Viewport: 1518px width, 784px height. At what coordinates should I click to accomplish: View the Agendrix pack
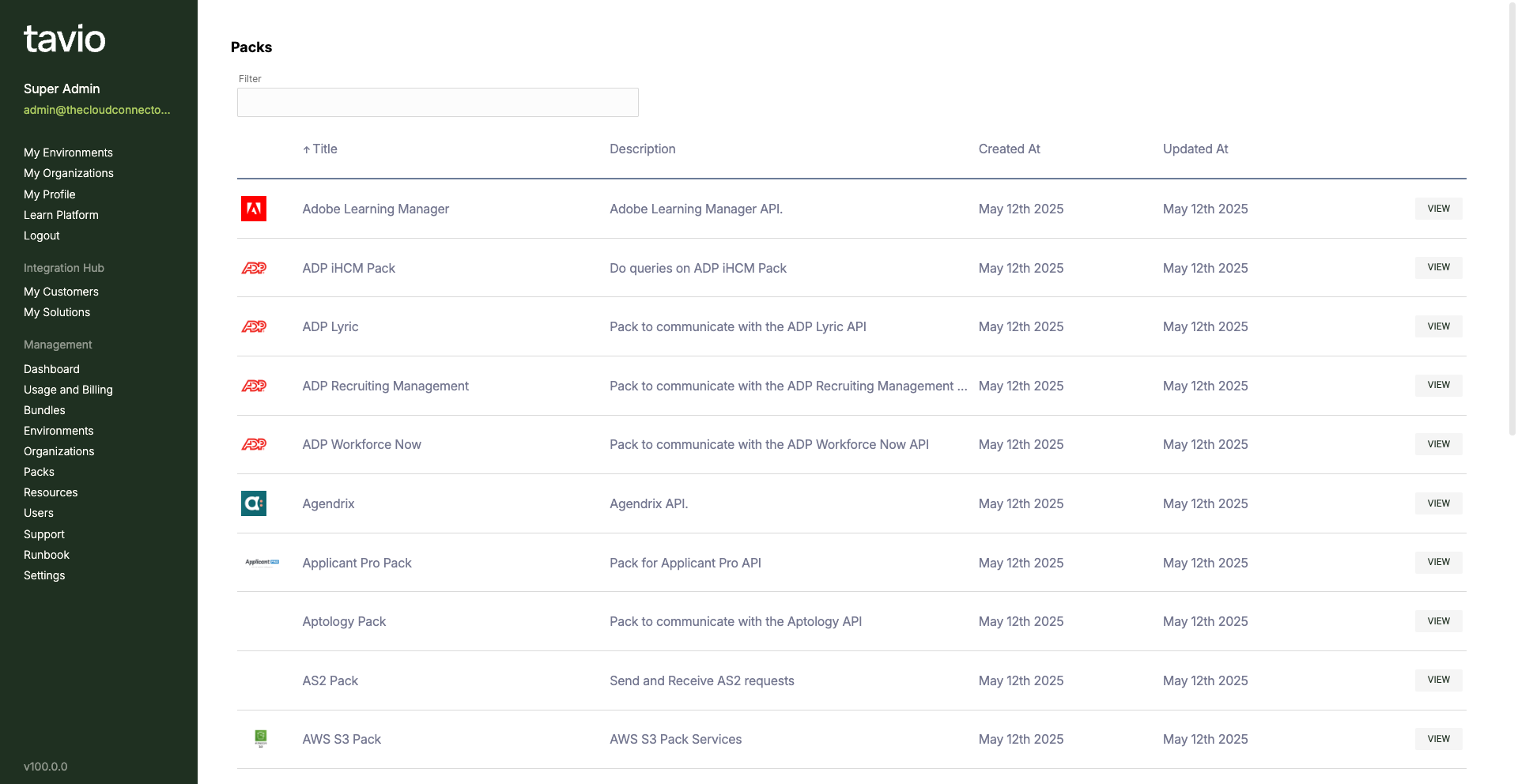coord(1438,503)
